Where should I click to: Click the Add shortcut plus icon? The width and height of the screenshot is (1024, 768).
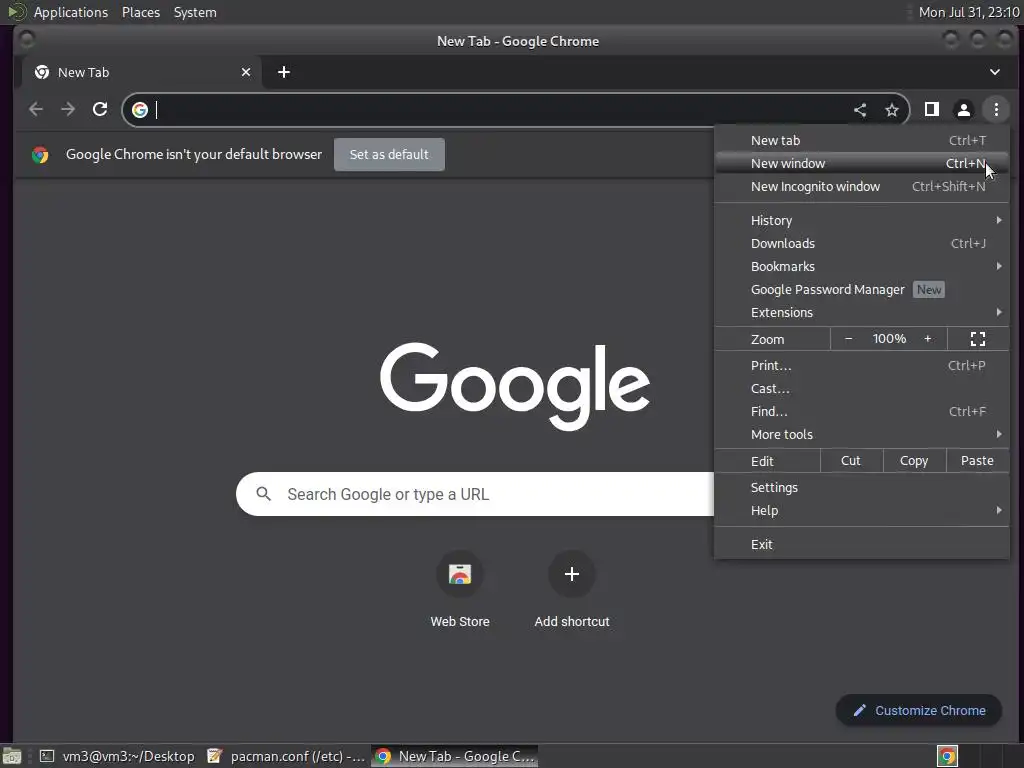(x=571, y=574)
